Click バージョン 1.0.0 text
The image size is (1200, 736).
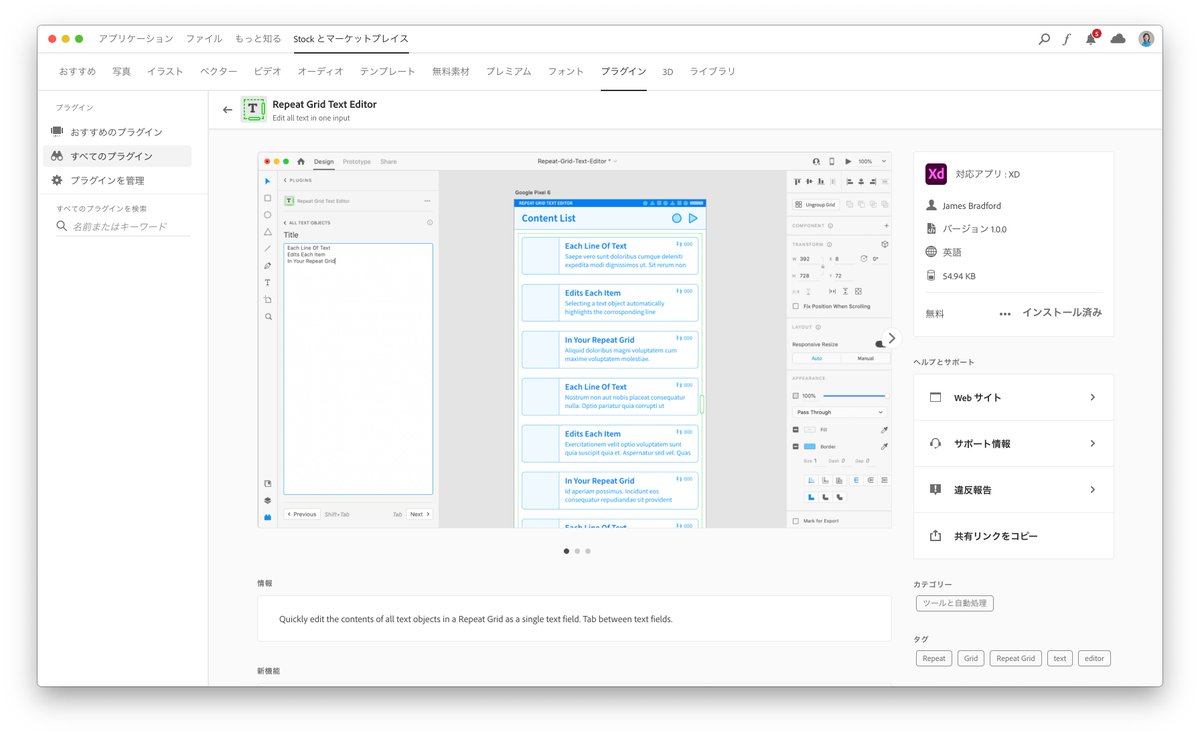click(x=974, y=229)
